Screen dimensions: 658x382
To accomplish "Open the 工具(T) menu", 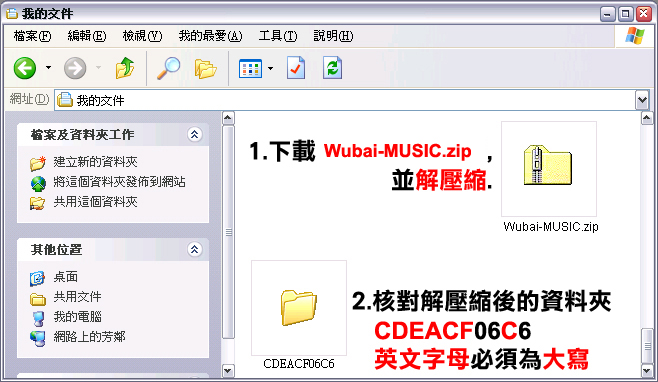I will click(278, 36).
